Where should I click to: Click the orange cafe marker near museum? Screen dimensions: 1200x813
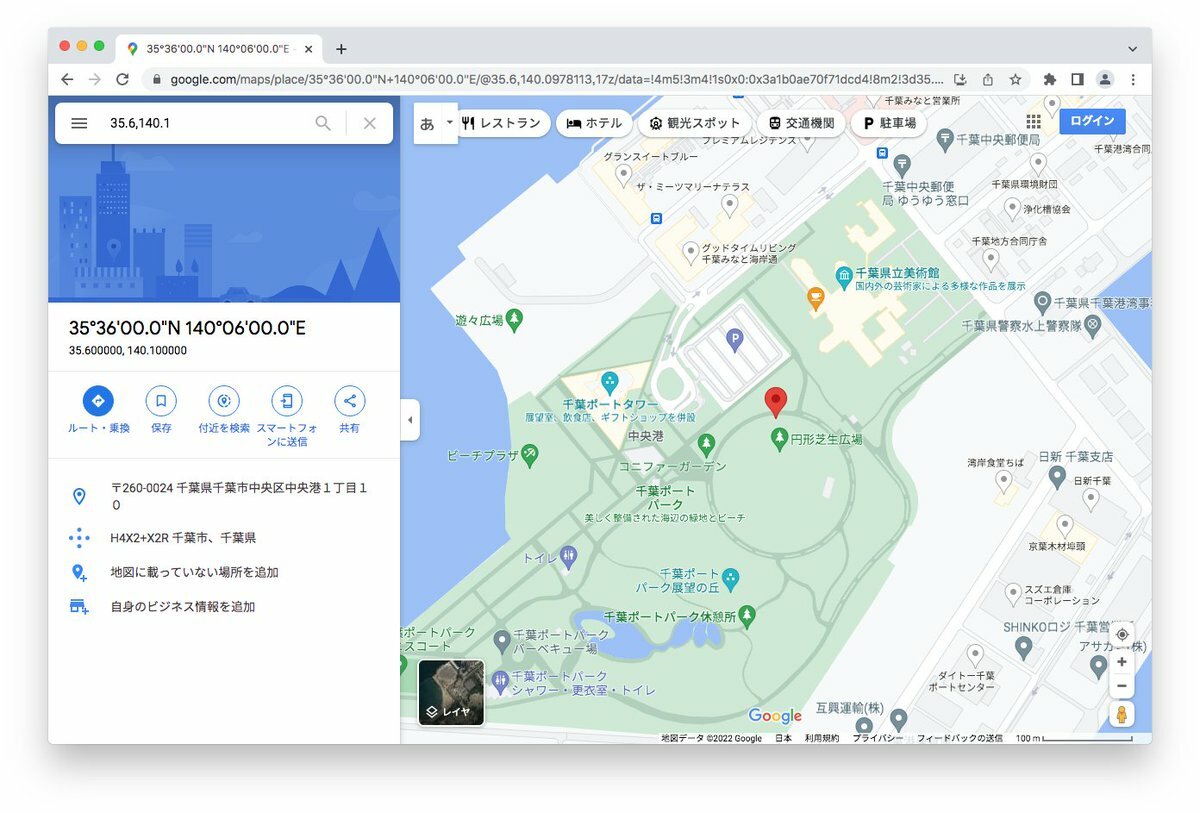(816, 296)
